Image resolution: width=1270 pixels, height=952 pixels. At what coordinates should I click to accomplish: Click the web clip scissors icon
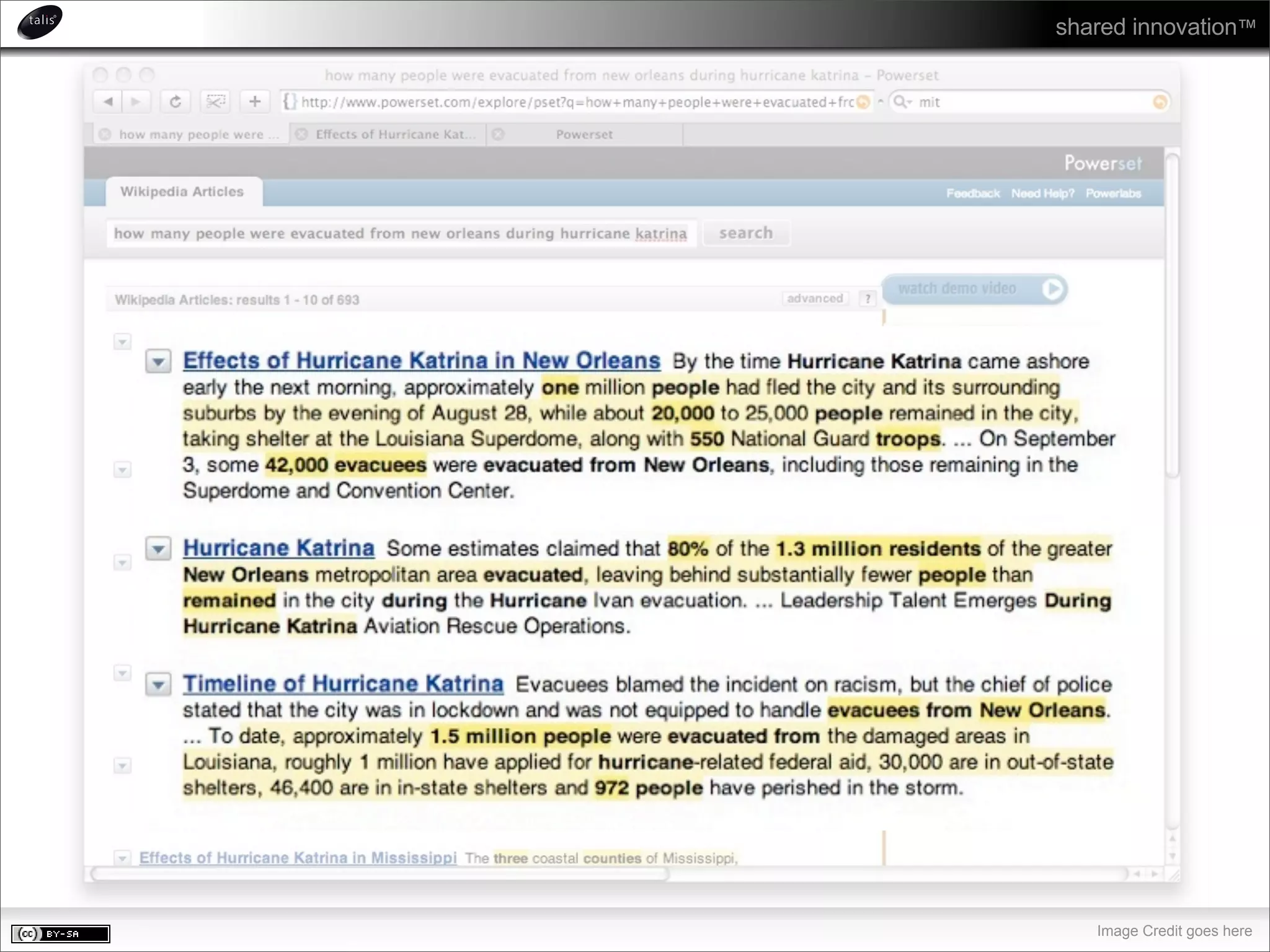point(215,102)
